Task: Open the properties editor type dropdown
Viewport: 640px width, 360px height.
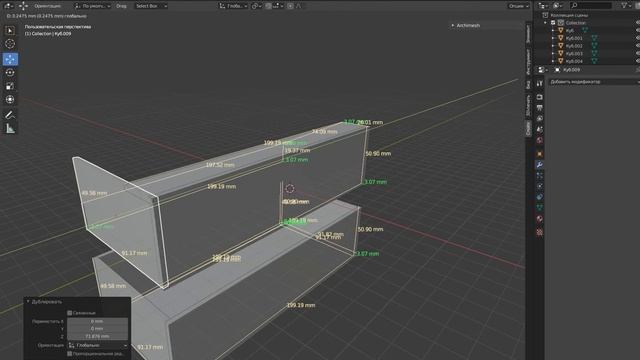Action: click(542, 70)
